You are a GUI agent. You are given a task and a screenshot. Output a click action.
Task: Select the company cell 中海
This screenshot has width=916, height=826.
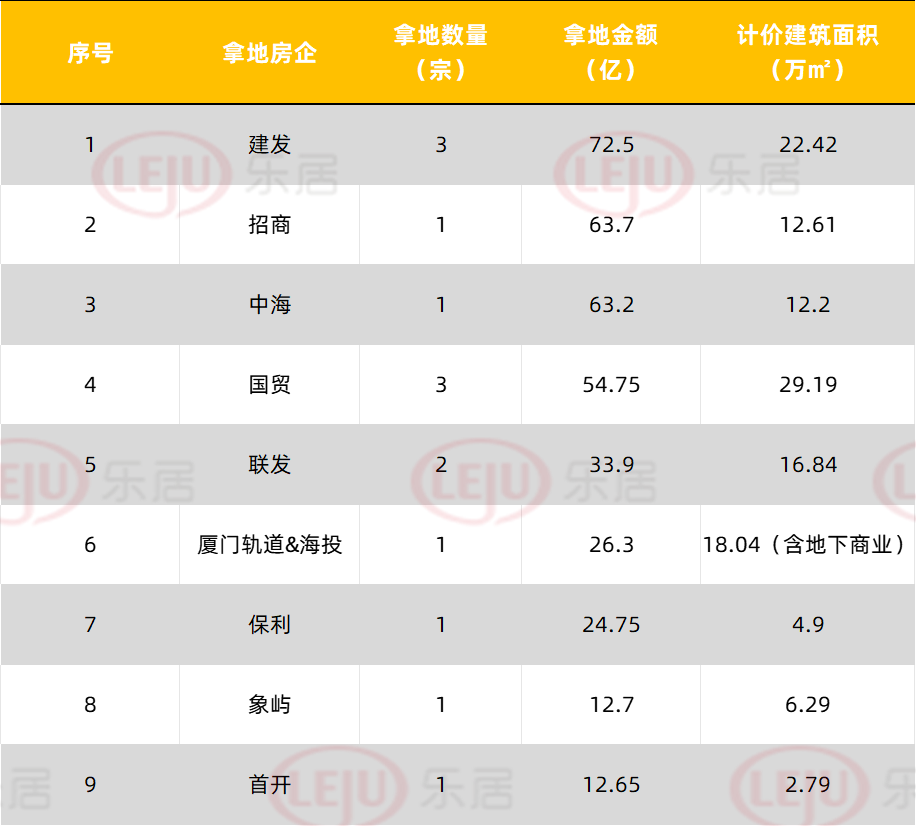click(x=269, y=304)
